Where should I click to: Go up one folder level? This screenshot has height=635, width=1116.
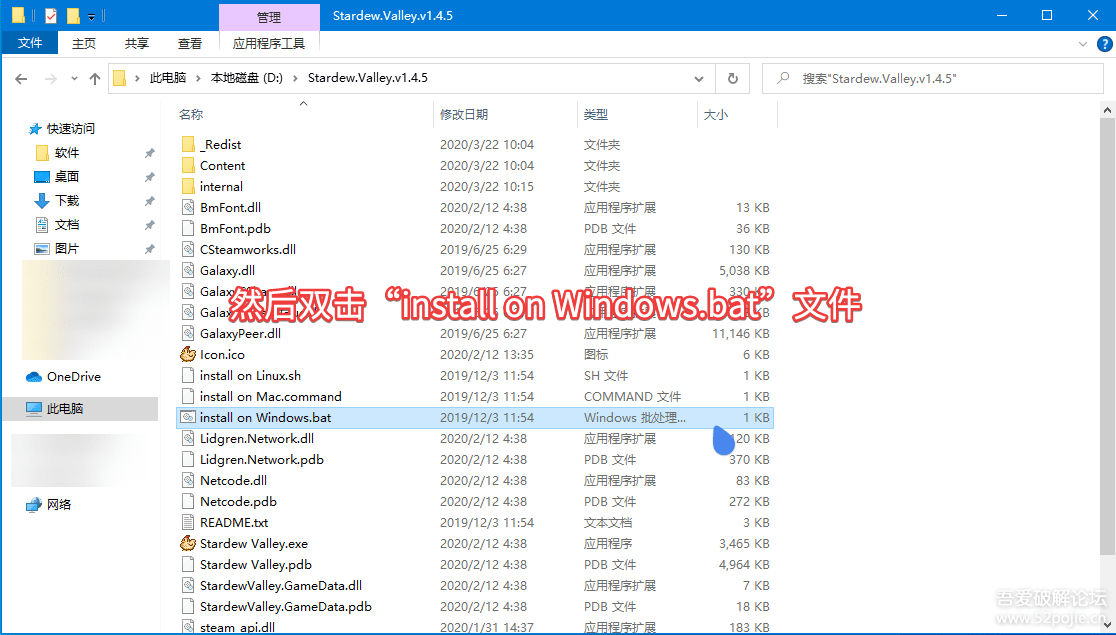point(95,78)
